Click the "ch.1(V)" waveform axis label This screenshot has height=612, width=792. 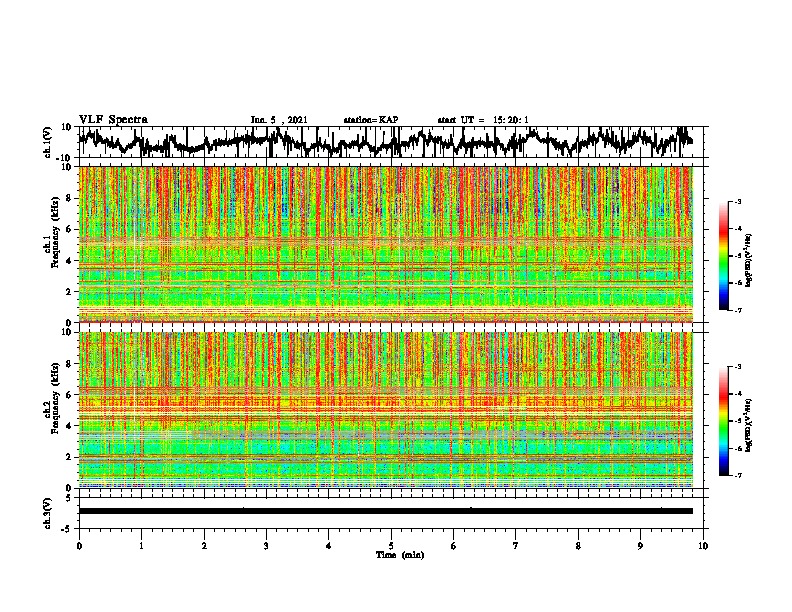(48, 142)
